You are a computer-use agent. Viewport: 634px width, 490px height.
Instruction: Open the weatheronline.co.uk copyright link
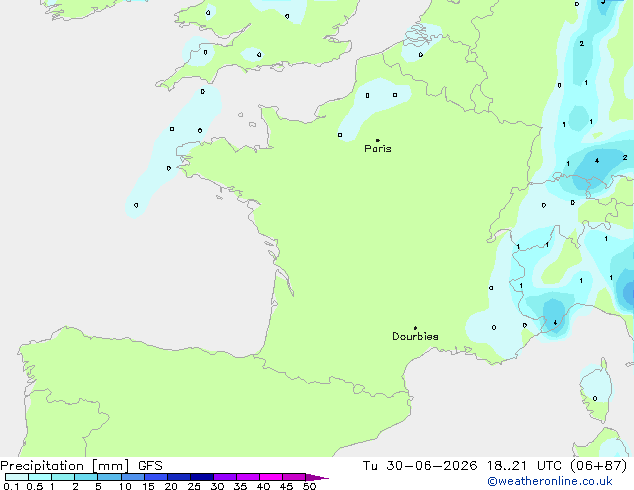(549, 481)
